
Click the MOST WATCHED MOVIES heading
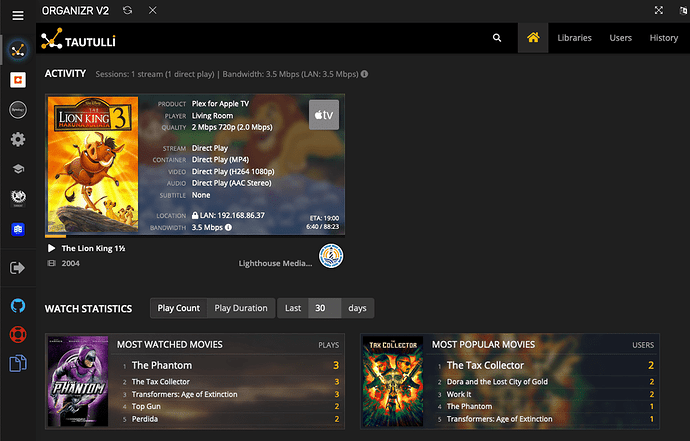coord(169,345)
